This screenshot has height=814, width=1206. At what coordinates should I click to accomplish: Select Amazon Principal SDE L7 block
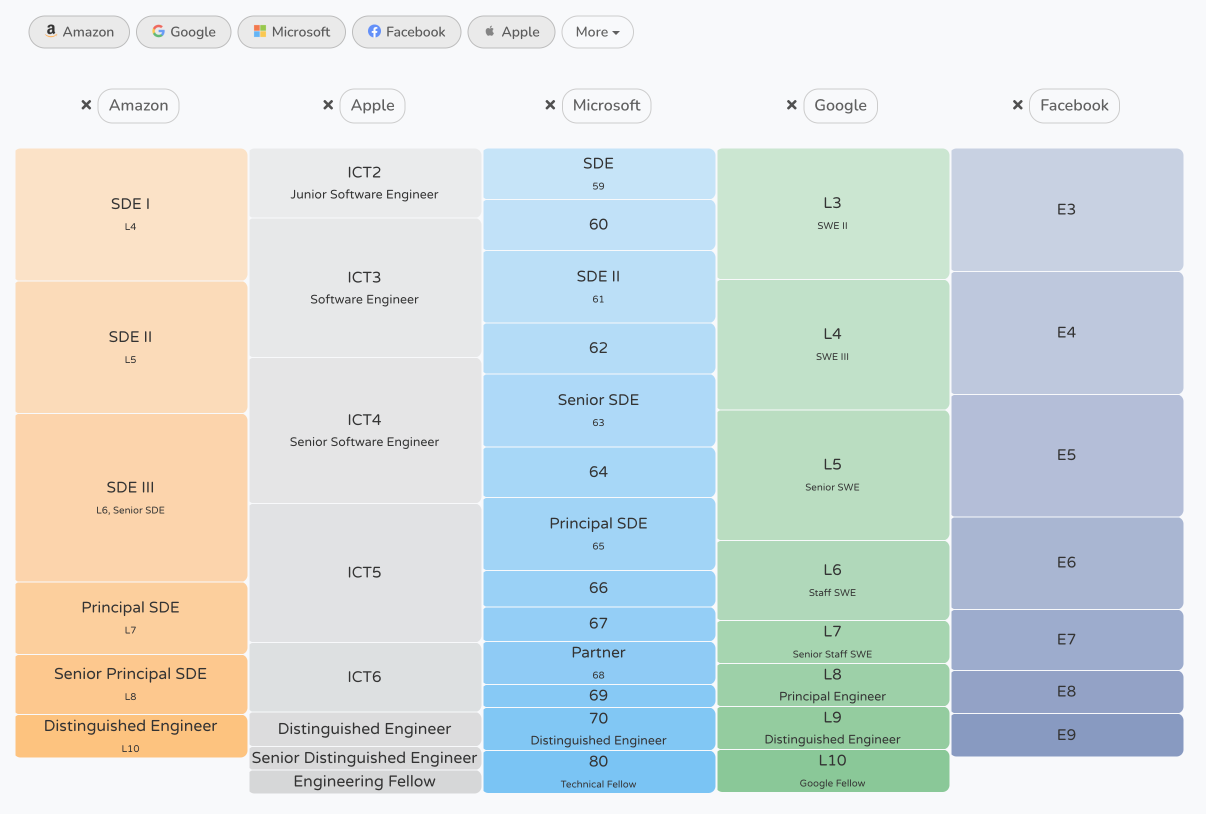coord(131,618)
